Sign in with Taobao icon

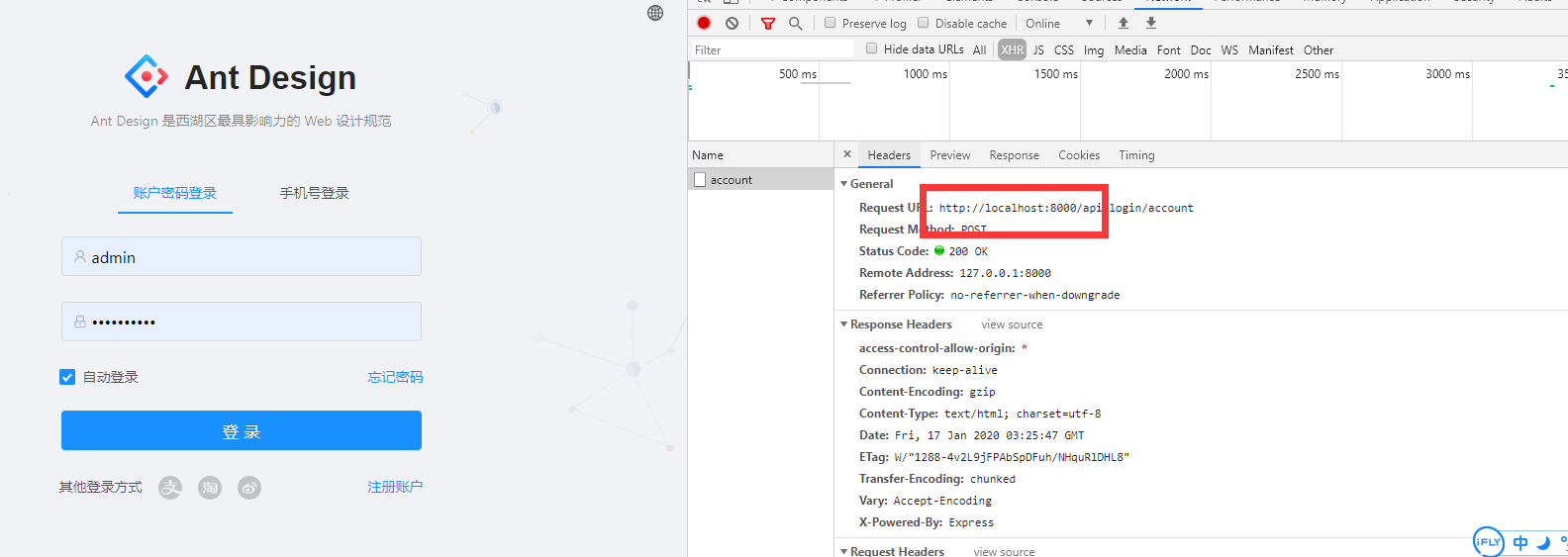[210, 487]
